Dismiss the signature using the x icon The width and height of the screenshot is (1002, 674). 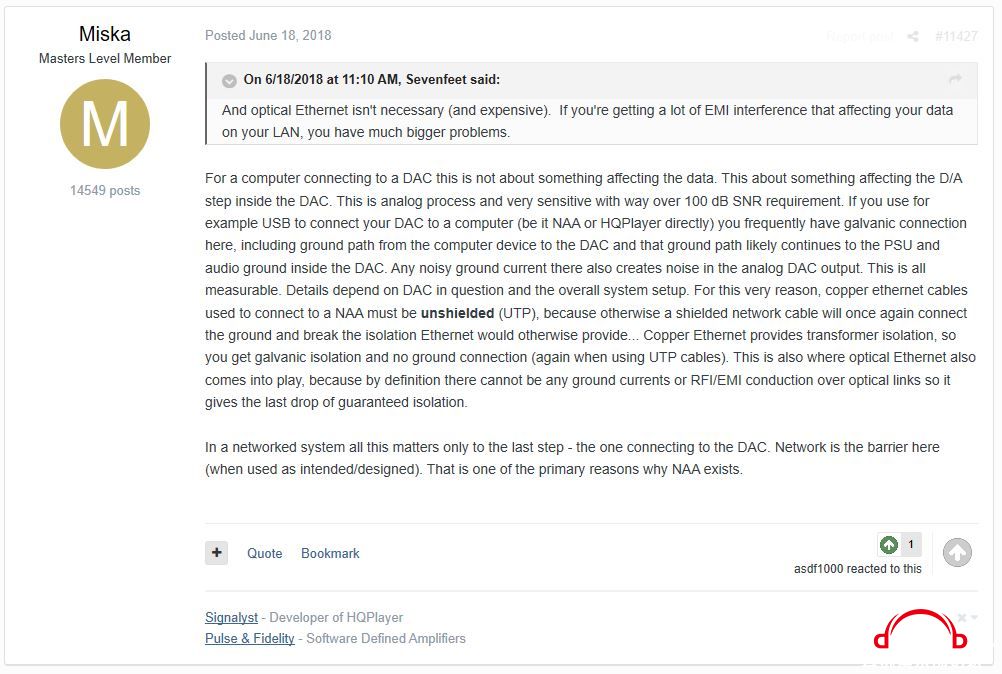(x=962, y=618)
